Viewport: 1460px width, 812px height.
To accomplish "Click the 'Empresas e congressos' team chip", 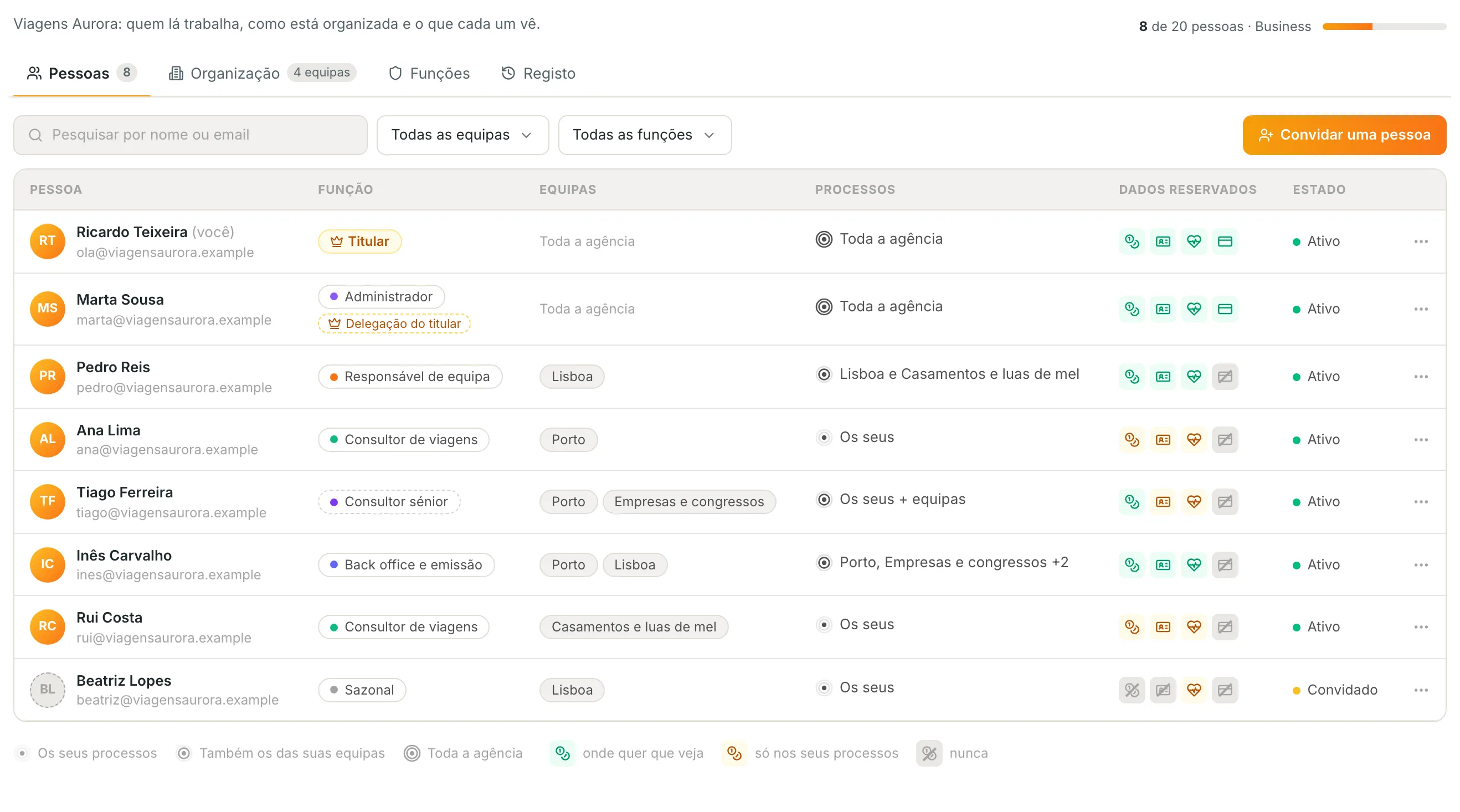I will click(688, 501).
